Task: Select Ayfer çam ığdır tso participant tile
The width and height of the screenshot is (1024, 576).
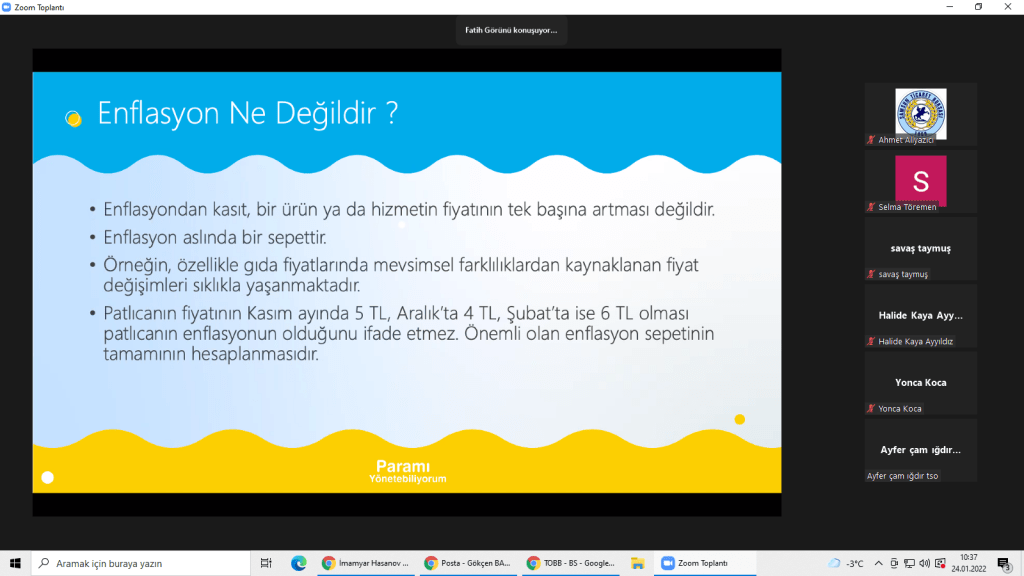Action: coord(920,451)
